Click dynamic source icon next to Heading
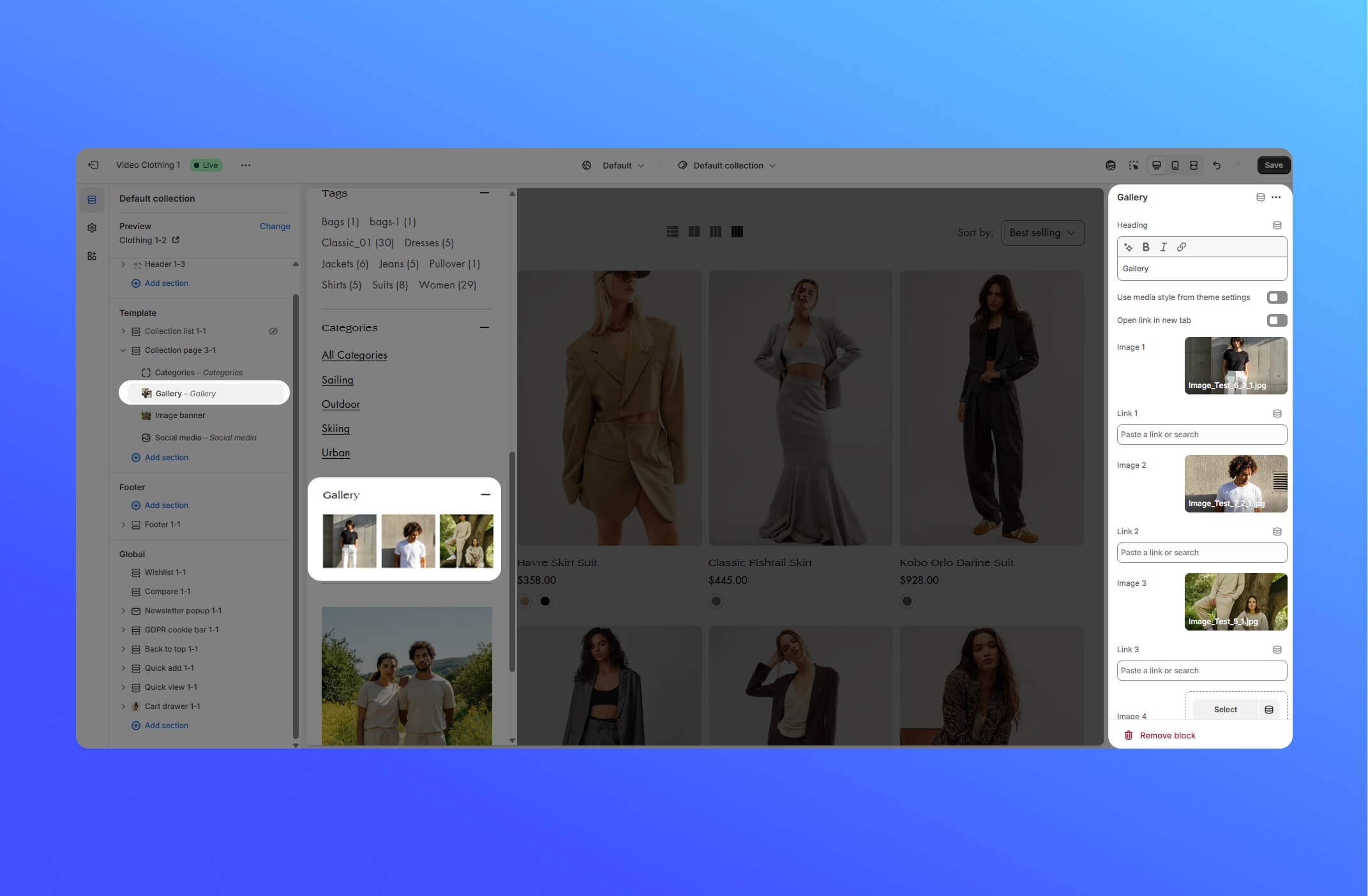Image resolution: width=1368 pixels, height=896 pixels. pyautogui.click(x=1277, y=225)
